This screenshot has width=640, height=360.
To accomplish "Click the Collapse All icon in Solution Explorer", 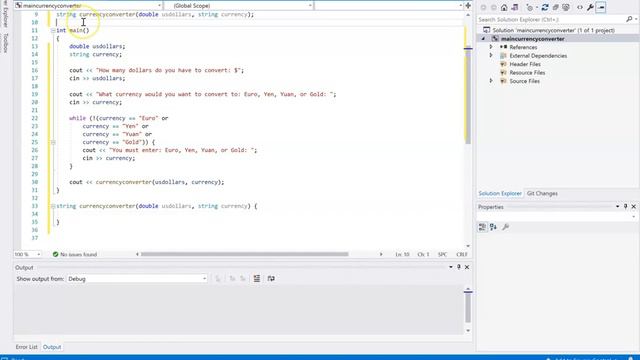I will (x=556, y=7).
